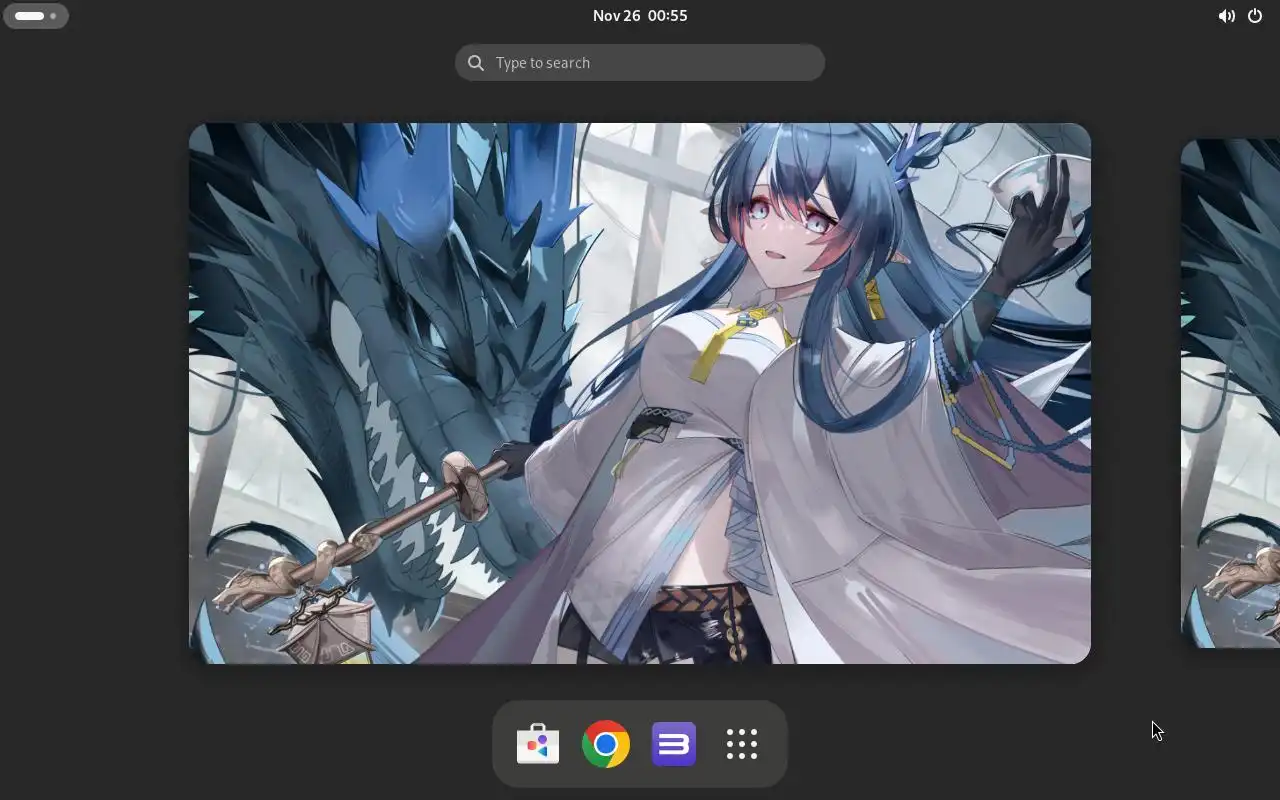Open the volume indicator in top bar
1280x800 pixels.
tap(1226, 16)
